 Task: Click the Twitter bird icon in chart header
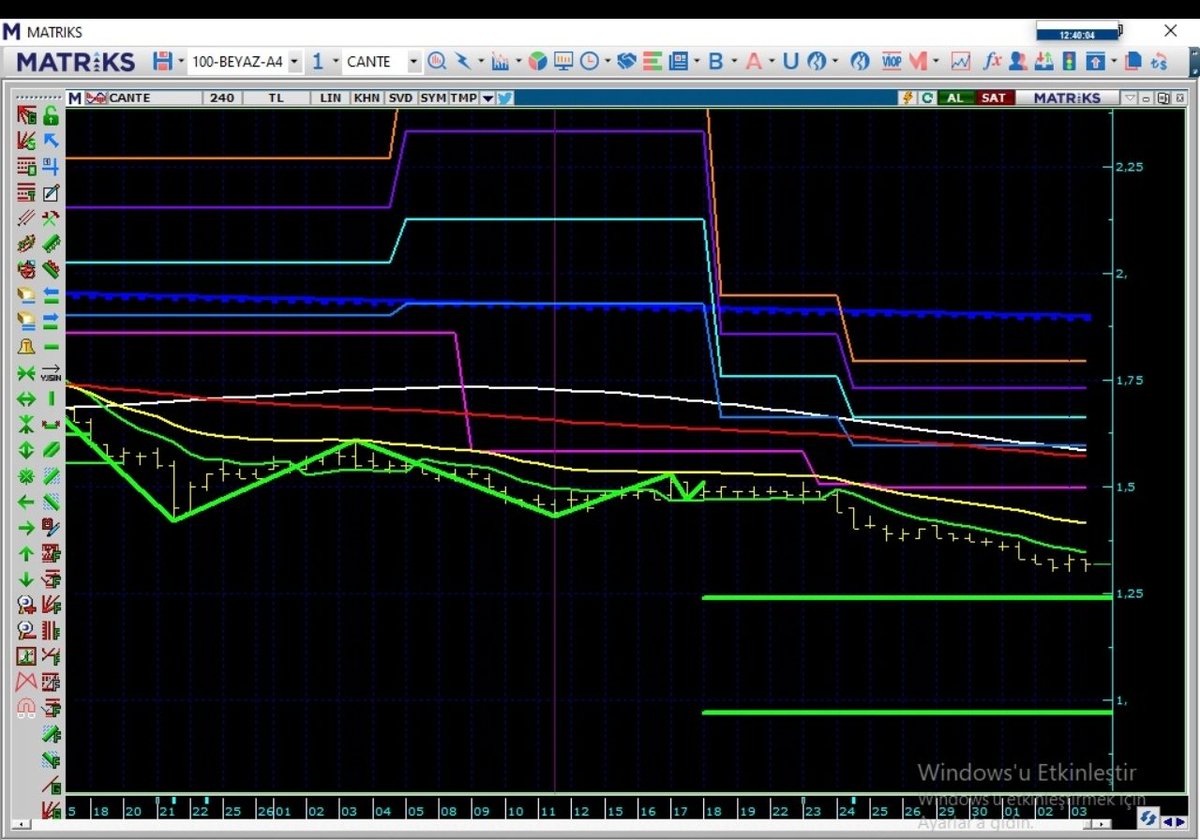(505, 98)
